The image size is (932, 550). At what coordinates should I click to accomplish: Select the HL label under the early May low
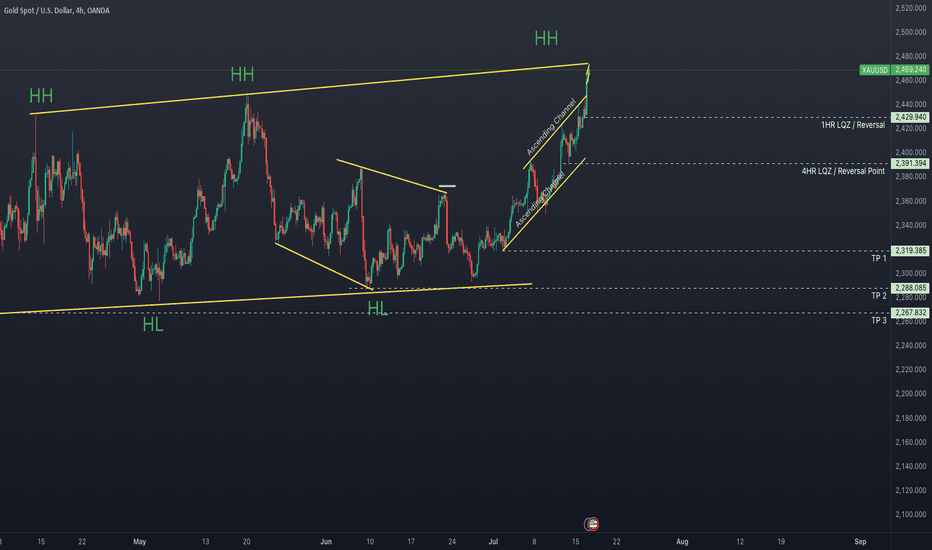point(153,325)
